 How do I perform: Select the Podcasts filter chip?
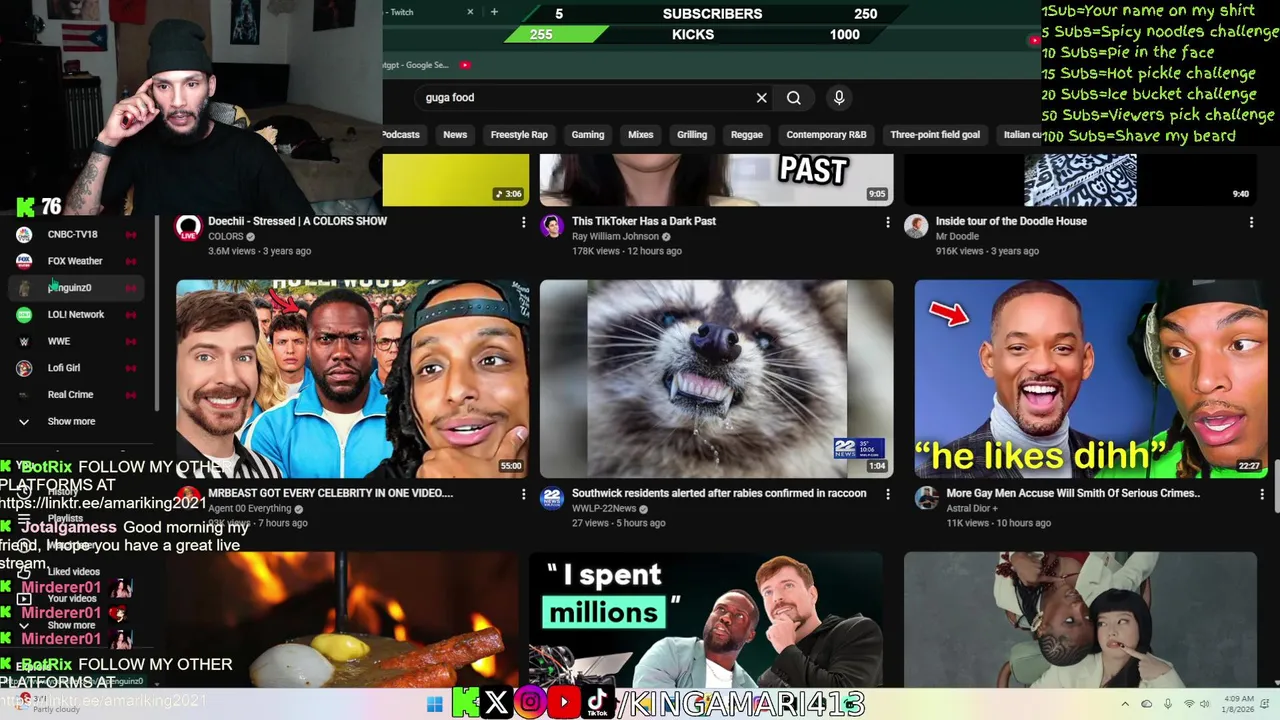point(400,135)
